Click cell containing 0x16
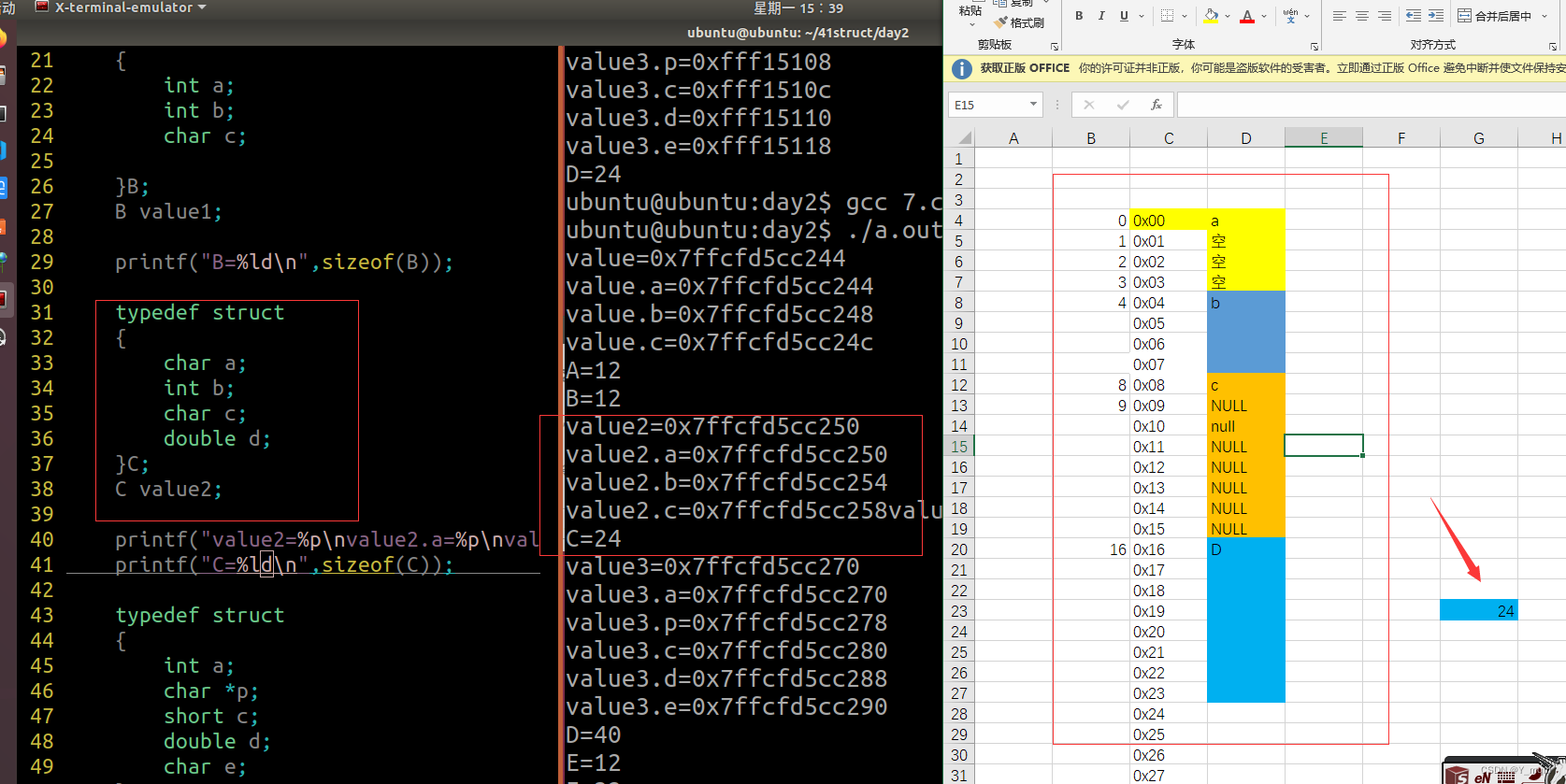 (x=1169, y=549)
